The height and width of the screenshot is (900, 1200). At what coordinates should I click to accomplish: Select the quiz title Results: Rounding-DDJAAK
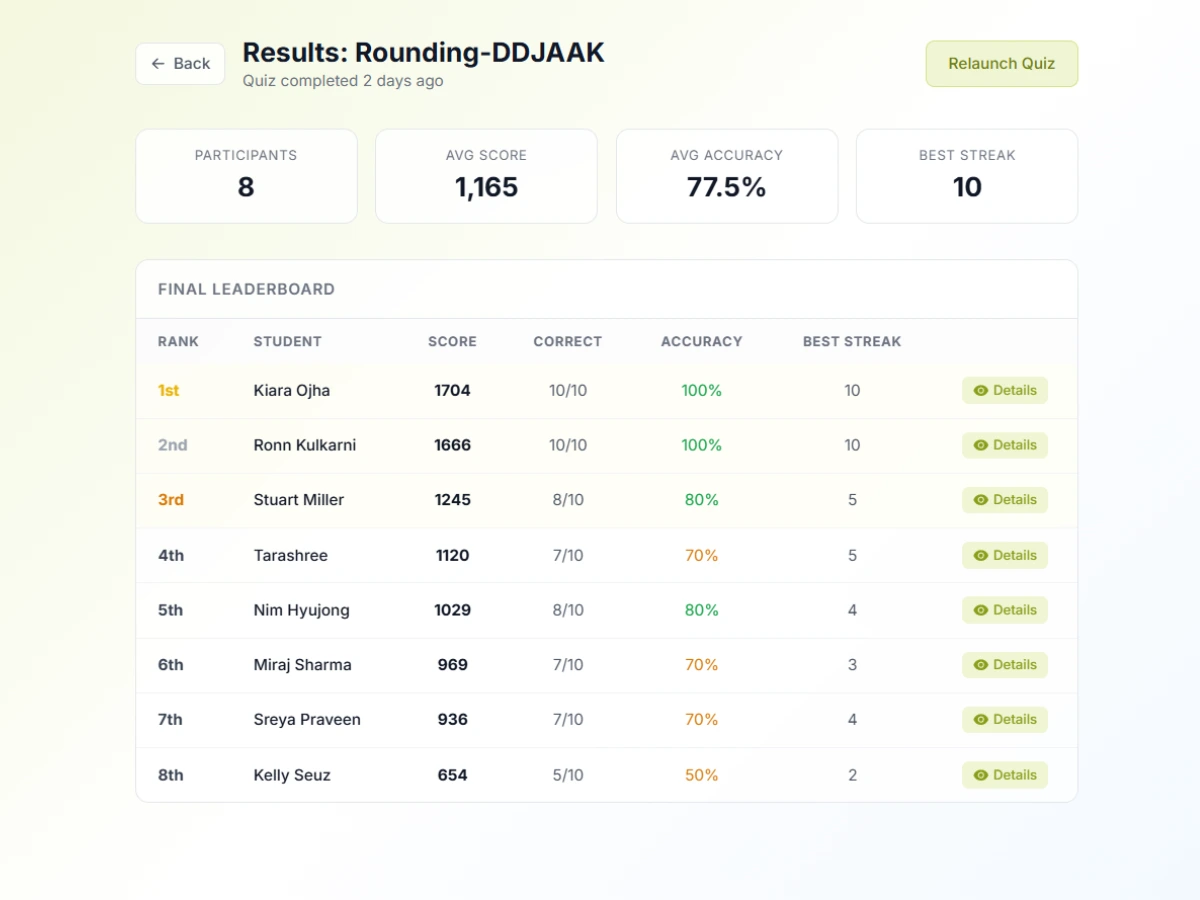point(421,52)
